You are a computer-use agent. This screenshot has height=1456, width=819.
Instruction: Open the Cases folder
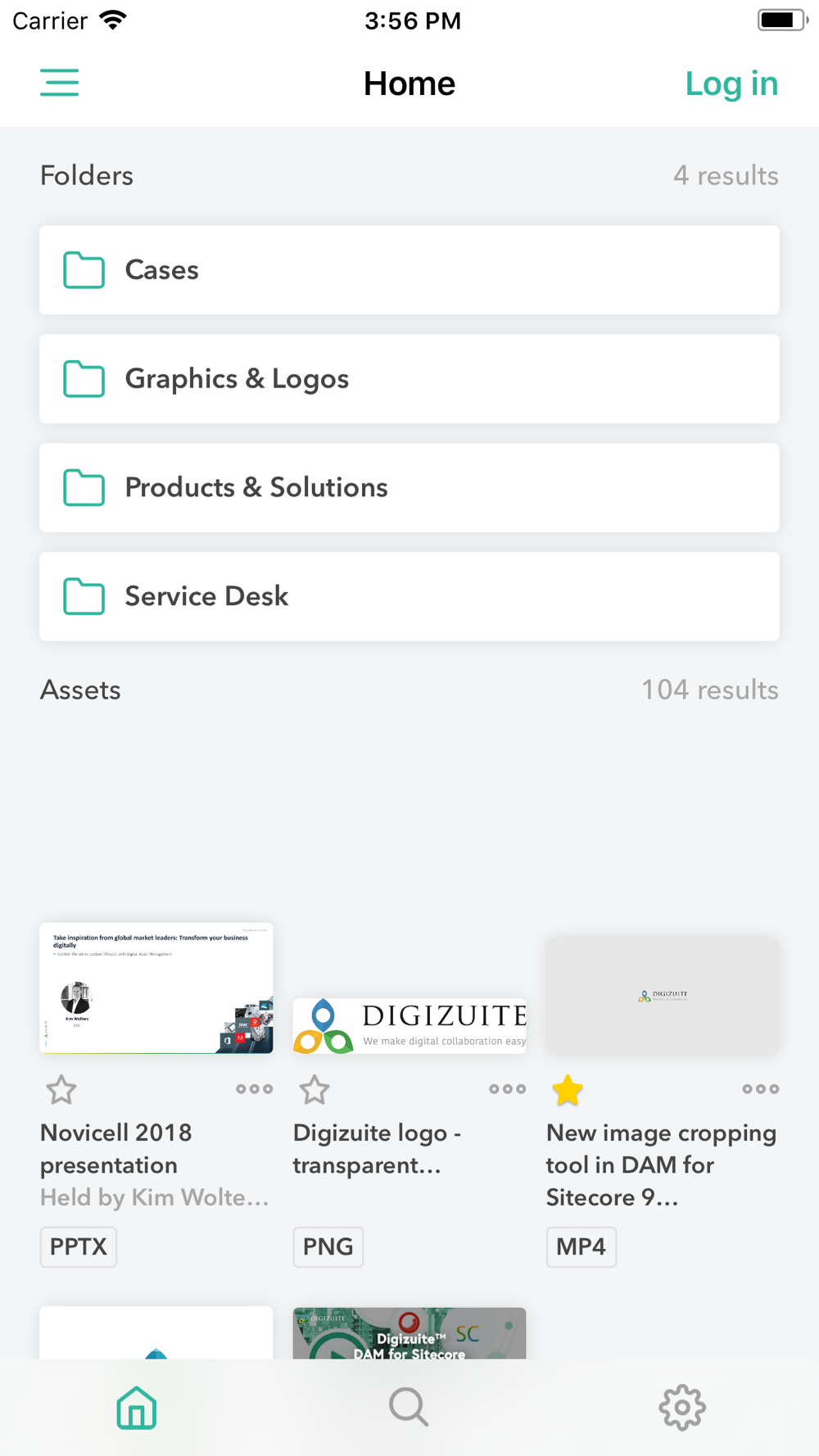[409, 270]
